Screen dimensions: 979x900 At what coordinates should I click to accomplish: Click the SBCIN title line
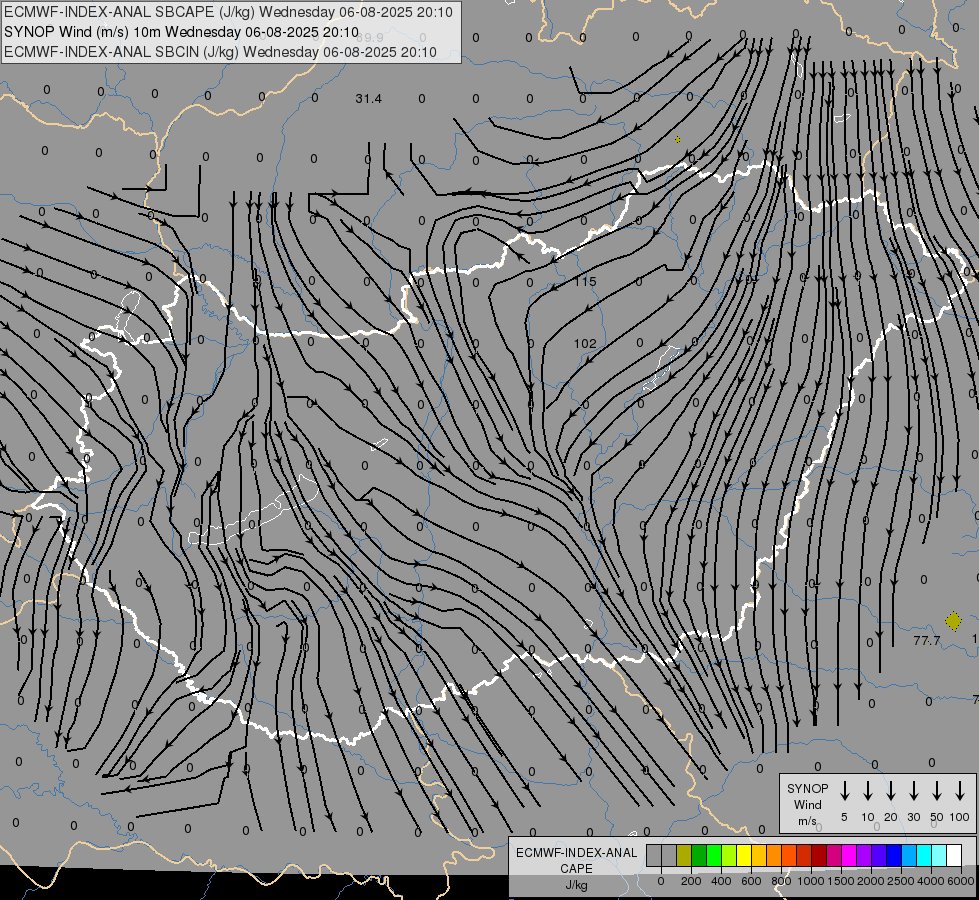click(220, 52)
